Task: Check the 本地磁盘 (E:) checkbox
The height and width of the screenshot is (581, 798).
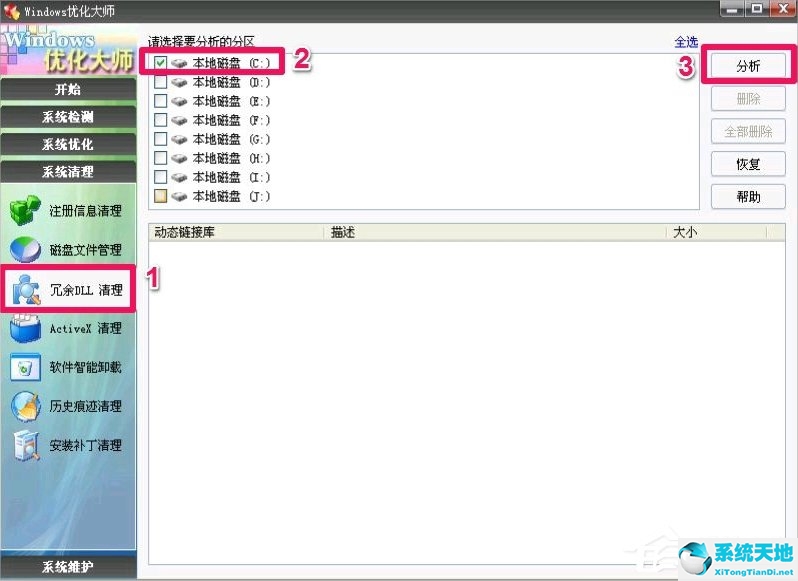Action: coord(160,101)
